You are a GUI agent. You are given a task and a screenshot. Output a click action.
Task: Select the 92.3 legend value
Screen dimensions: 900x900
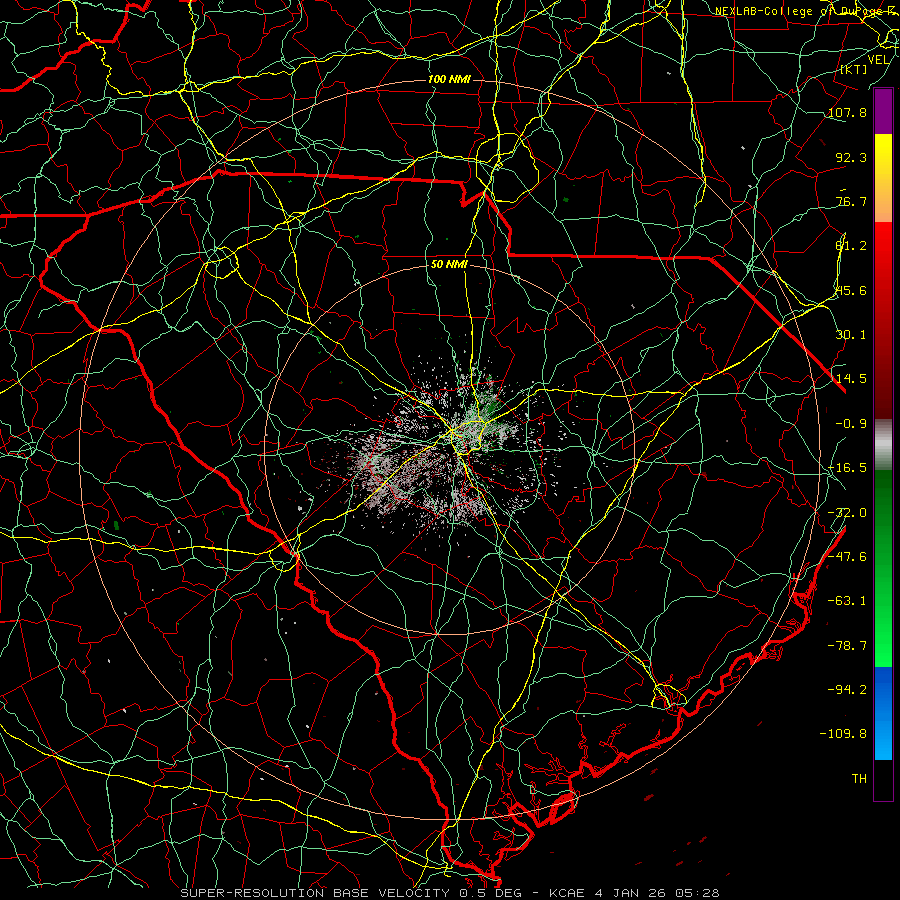[x=851, y=157]
